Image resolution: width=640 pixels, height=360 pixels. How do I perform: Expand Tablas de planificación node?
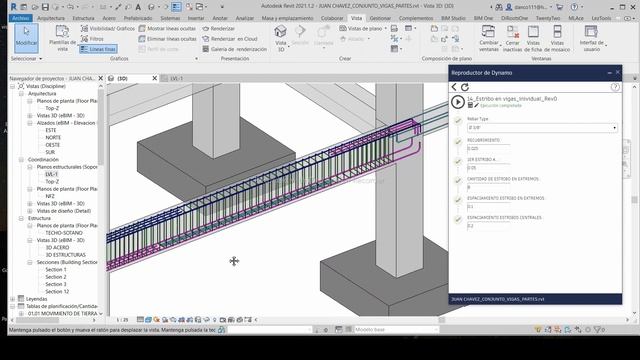coord(13,306)
